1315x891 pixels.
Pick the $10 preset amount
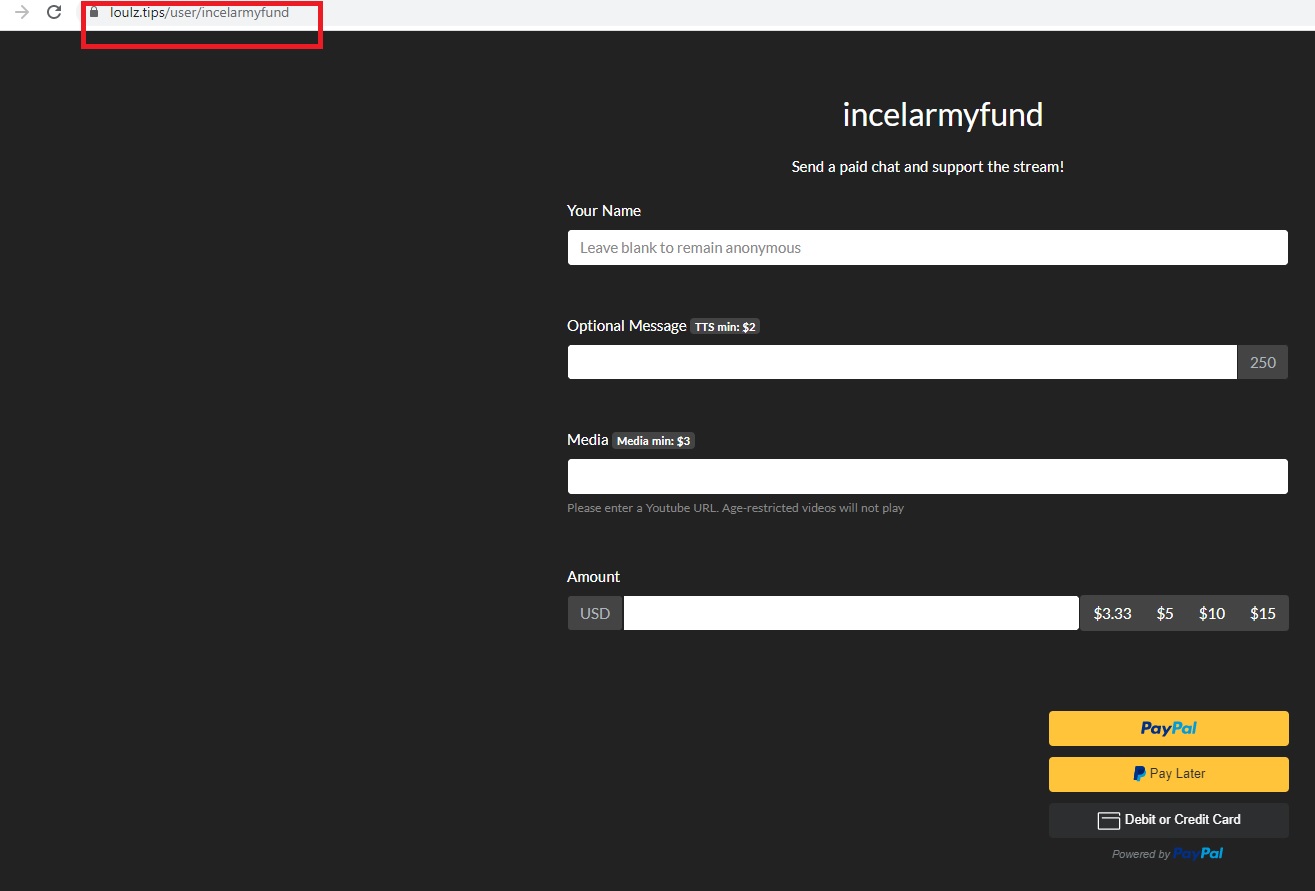(x=1212, y=613)
